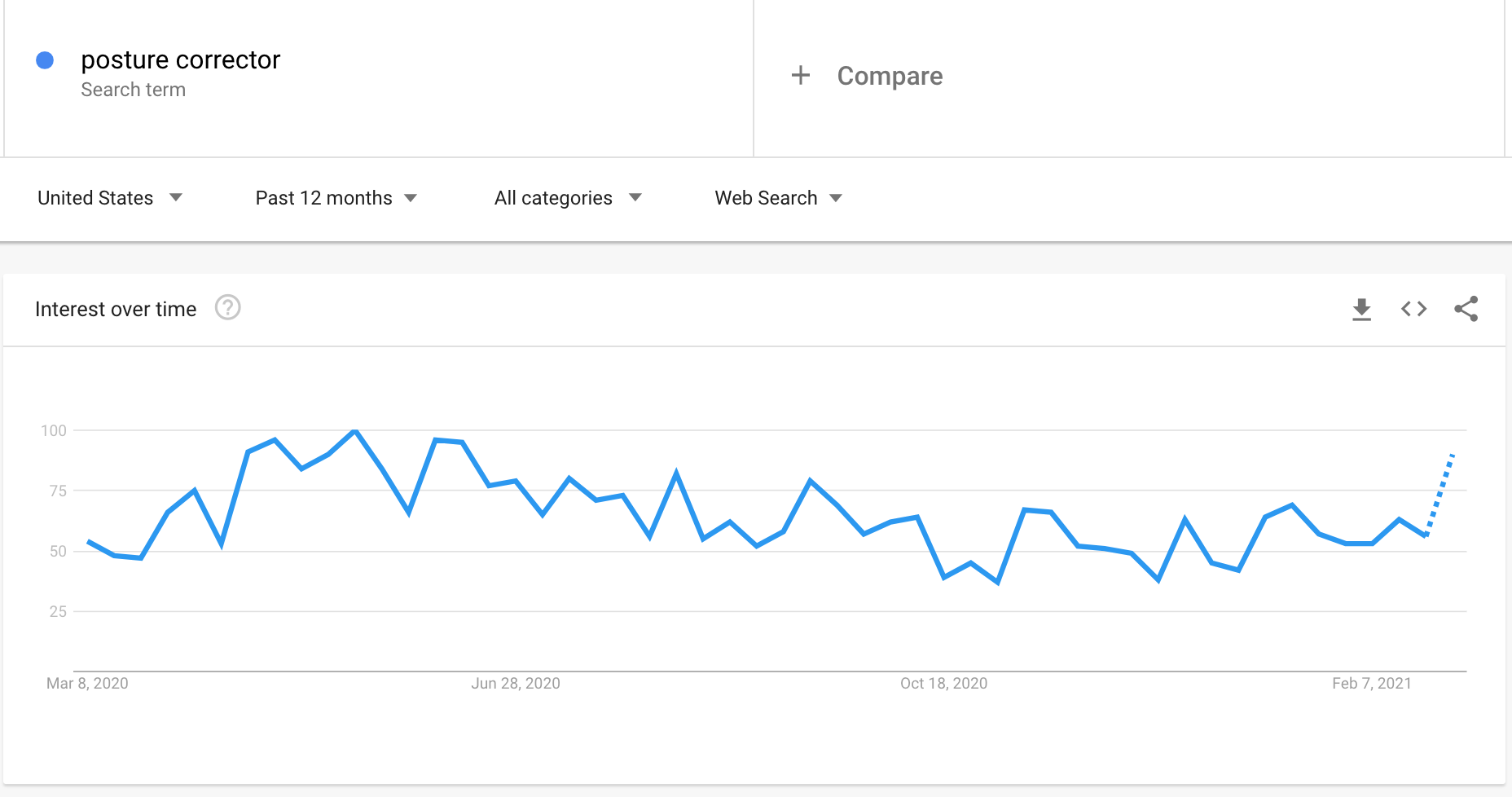The height and width of the screenshot is (797, 1512).
Task: Click the Feb 7, 2021 axis label
Action: click(1371, 683)
